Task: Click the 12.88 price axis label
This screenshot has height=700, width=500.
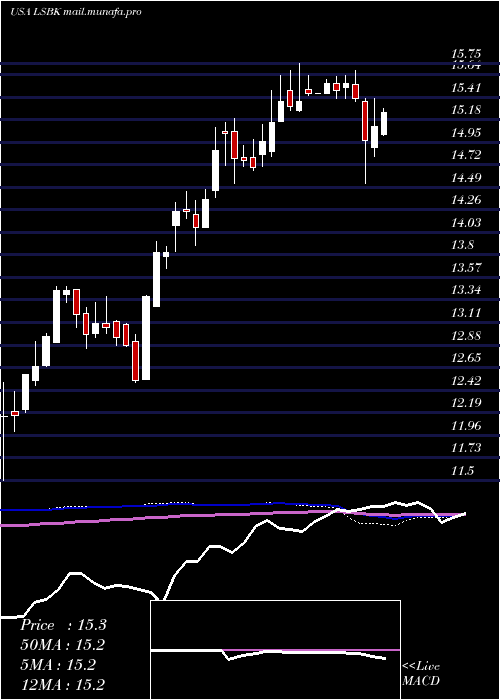Action: (466, 335)
